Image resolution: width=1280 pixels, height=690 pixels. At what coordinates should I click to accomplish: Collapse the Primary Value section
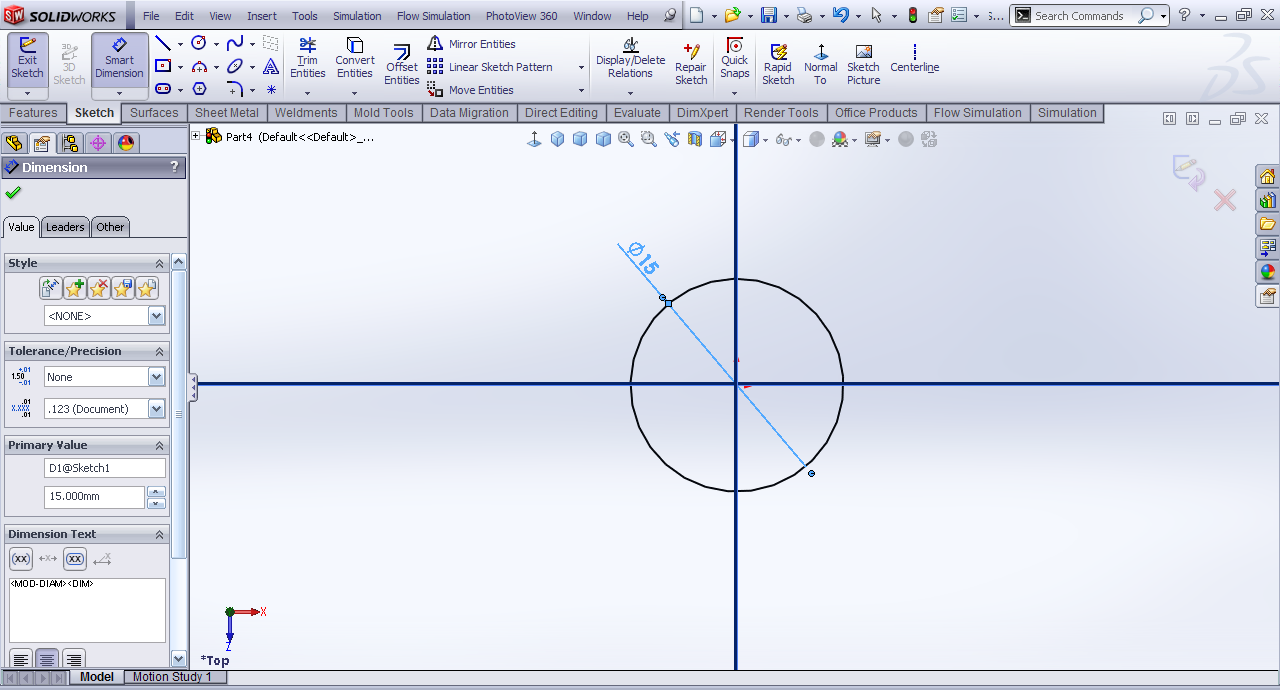[159, 446]
